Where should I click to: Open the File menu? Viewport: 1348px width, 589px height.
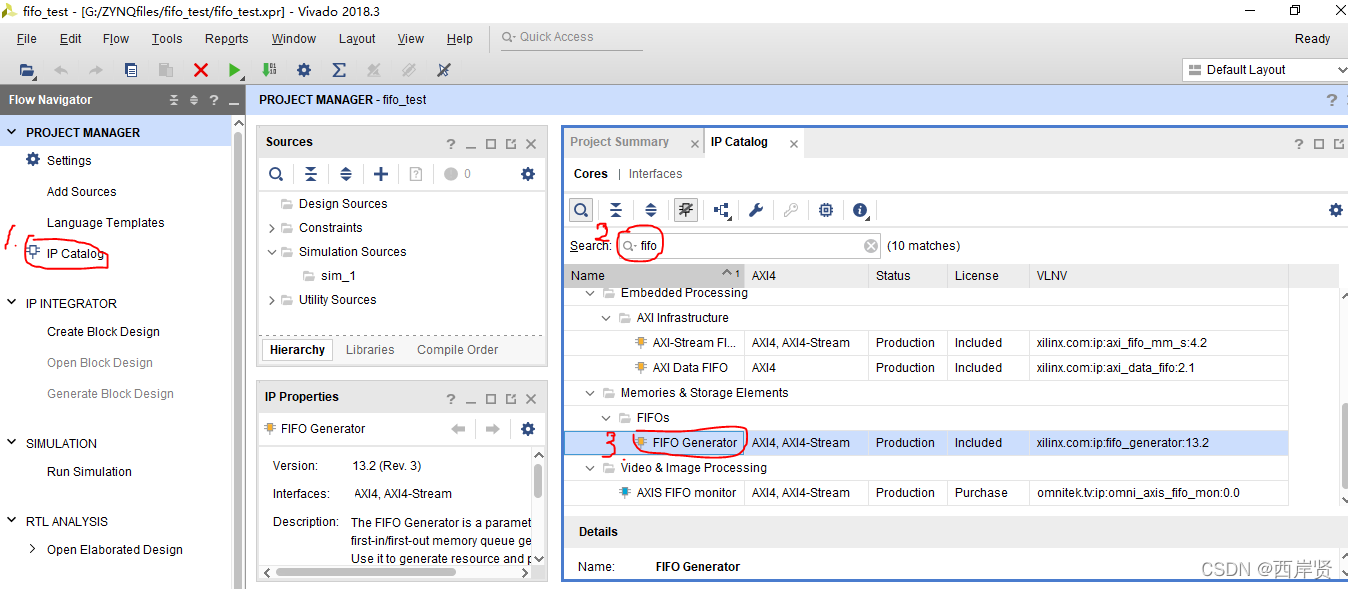pyautogui.click(x=27, y=39)
